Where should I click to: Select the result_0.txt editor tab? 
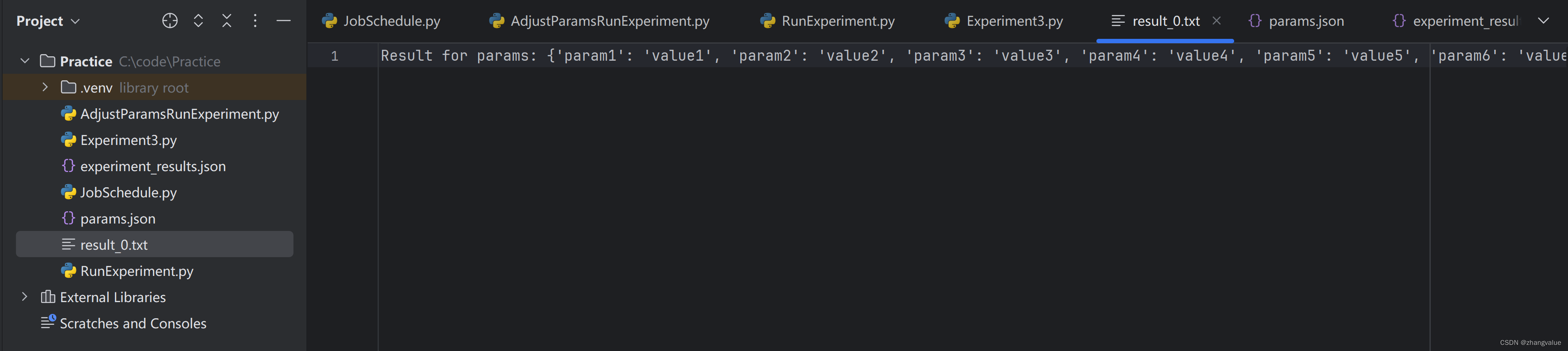click(x=1165, y=21)
